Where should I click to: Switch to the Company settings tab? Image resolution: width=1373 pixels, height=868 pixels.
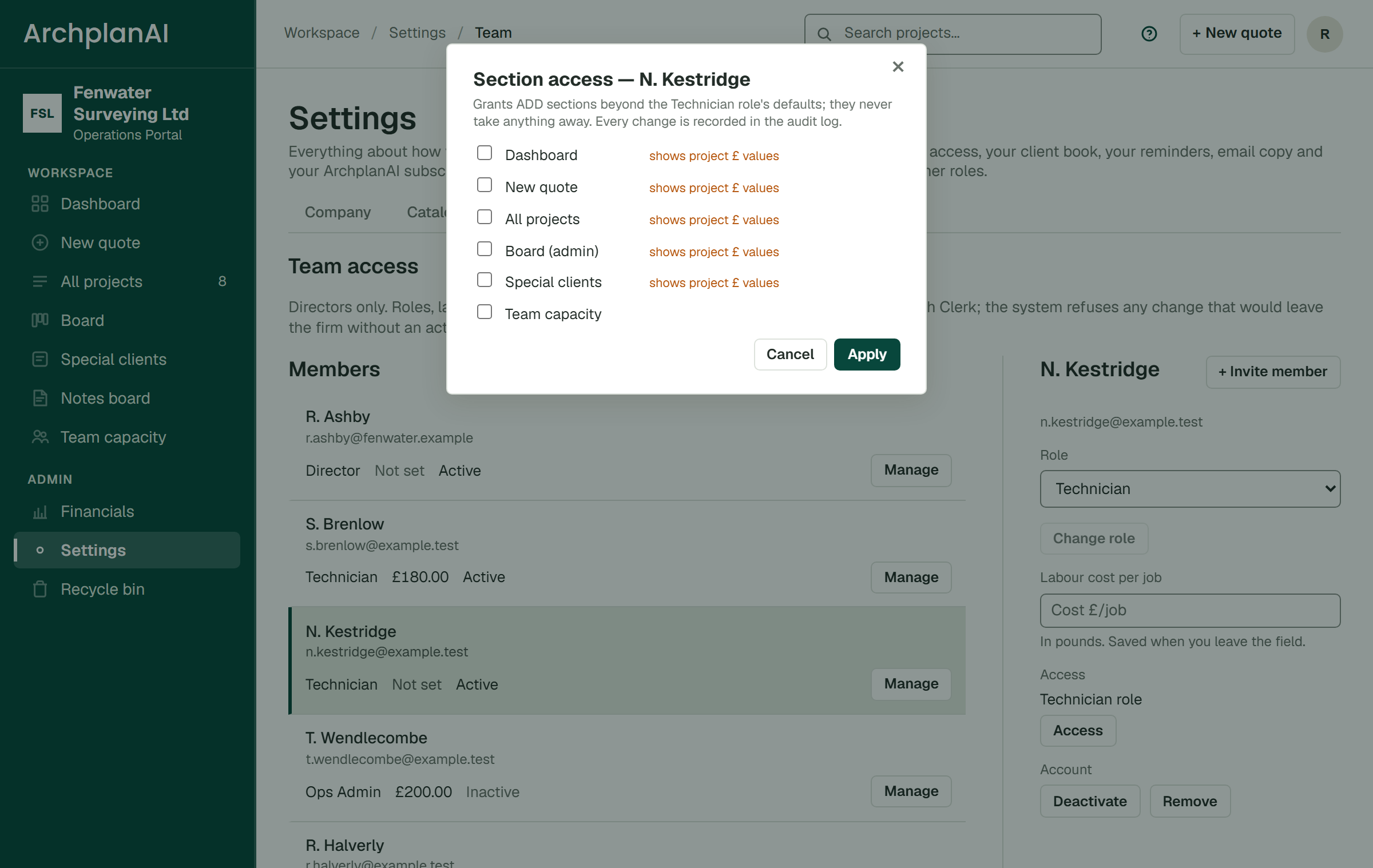[x=338, y=212]
